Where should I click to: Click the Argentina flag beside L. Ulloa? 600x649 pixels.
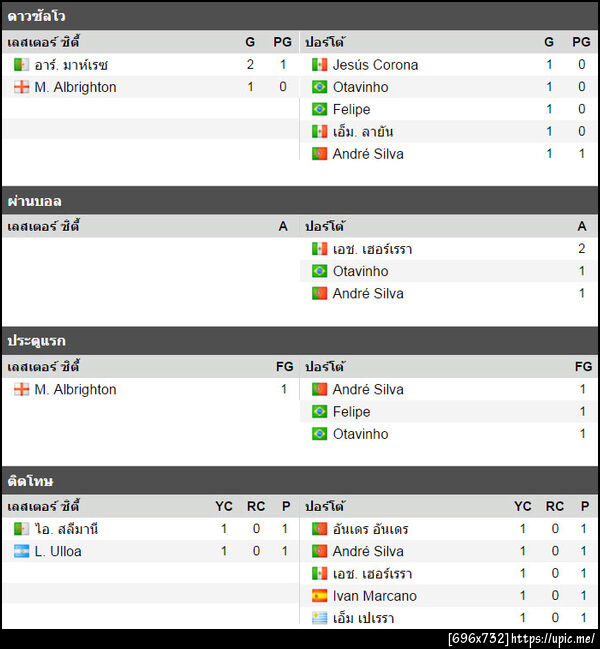pyautogui.click(x=21, y=551)
